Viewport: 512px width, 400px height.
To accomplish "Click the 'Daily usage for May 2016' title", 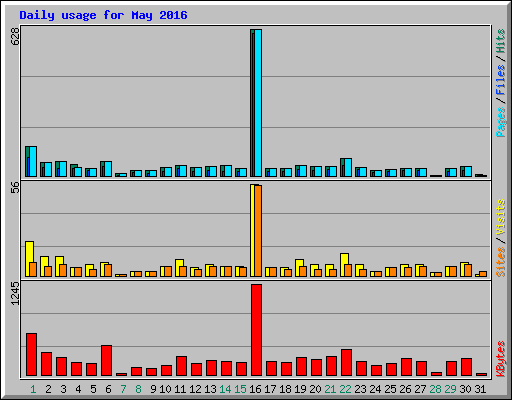I will tap(103, 15).
